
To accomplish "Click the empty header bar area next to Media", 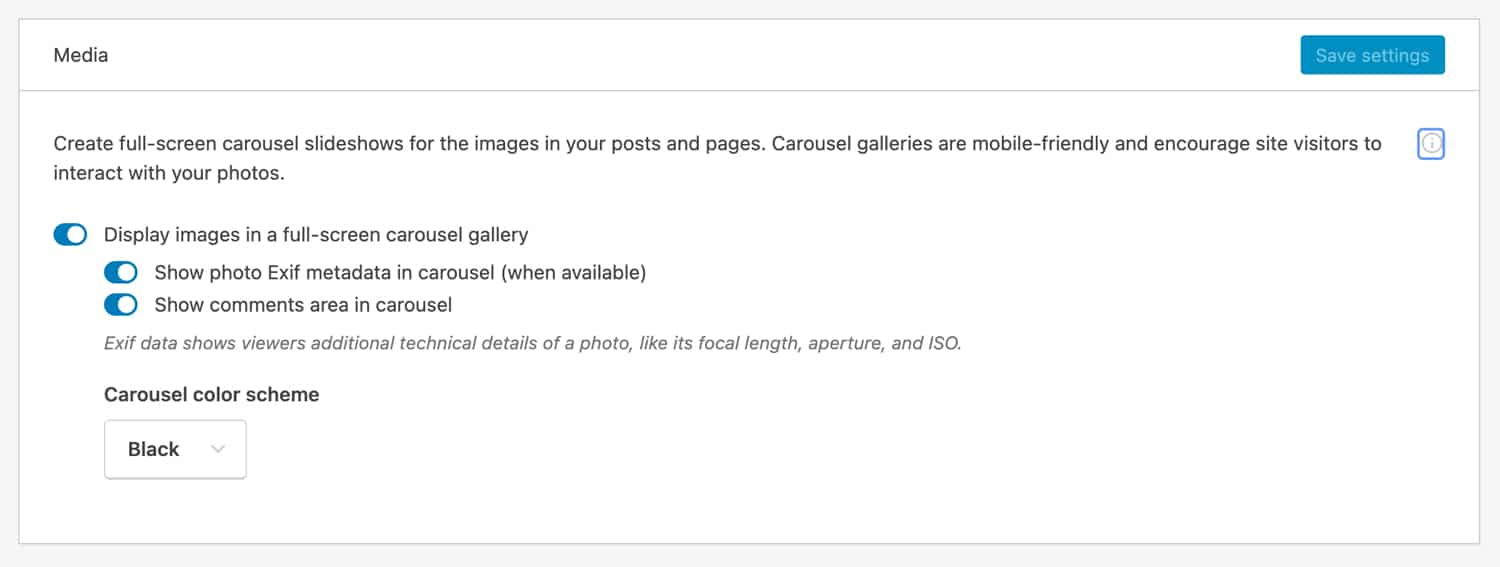I will tap(700, 55).
